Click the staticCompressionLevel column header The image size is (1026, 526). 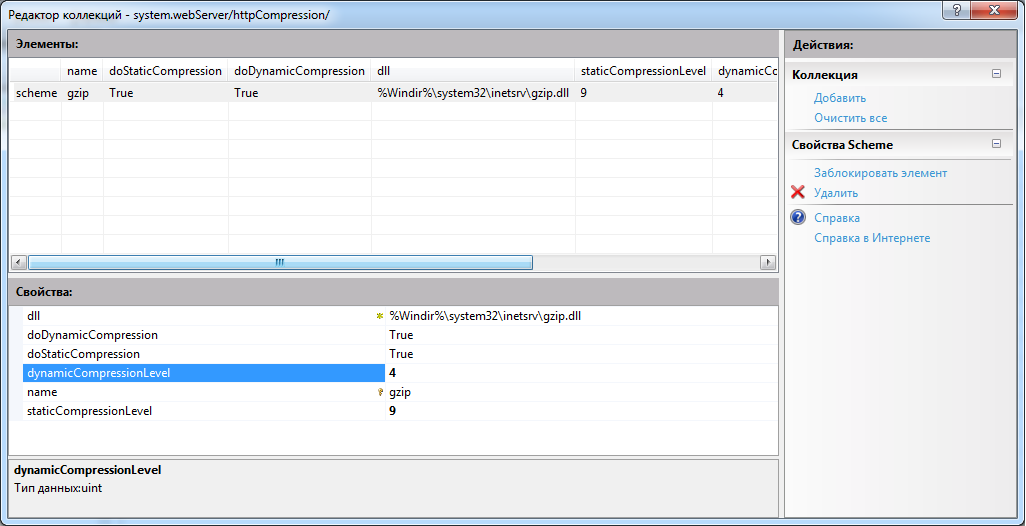(x=643, y=71)
